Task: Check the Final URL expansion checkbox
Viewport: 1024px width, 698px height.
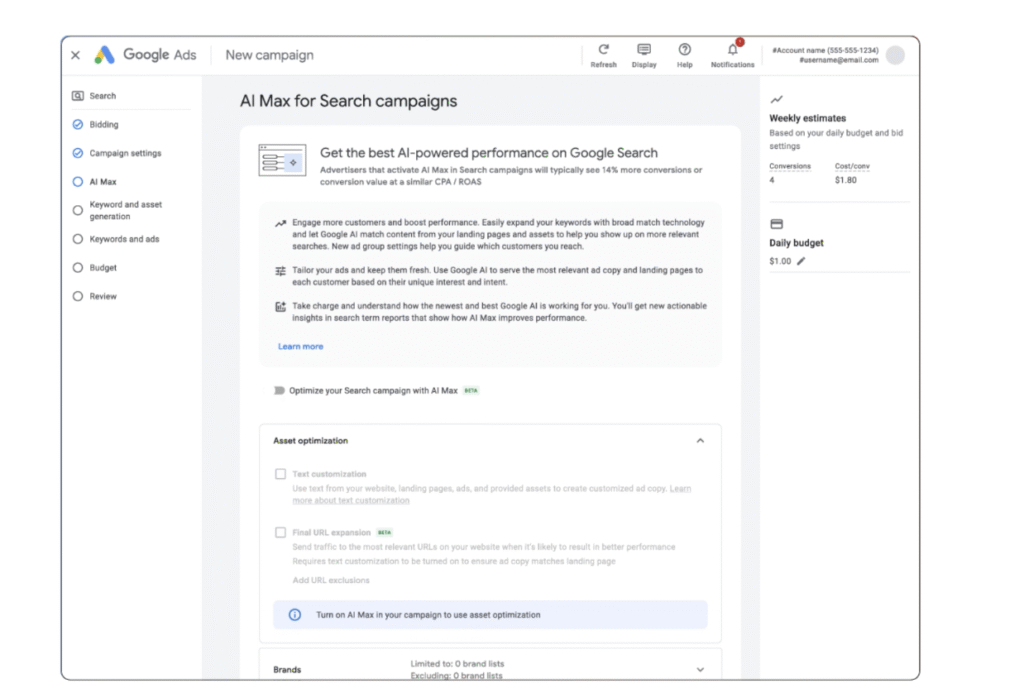Action: click(x=281, y=533)
